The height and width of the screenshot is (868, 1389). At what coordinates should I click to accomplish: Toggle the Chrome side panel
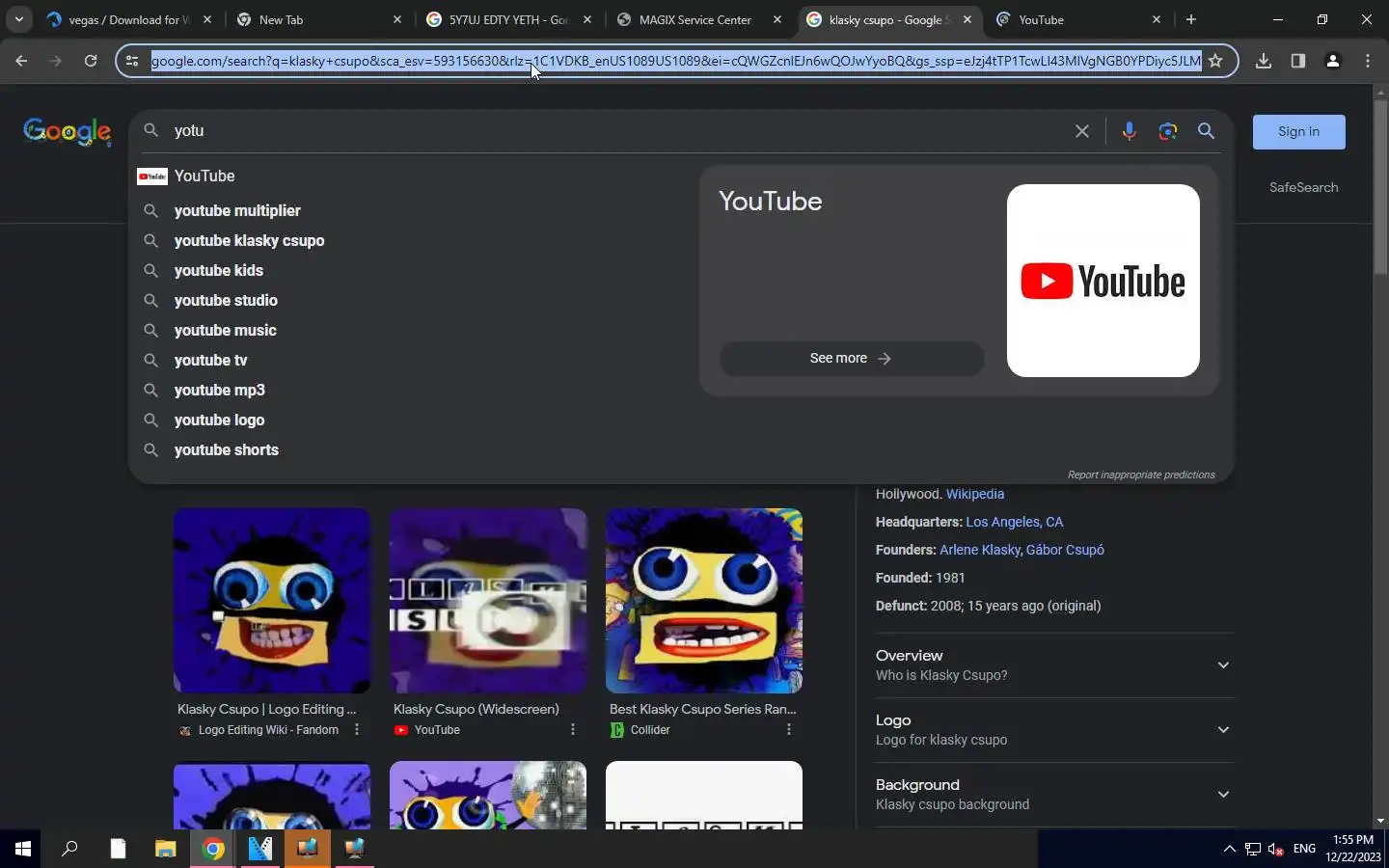(x=1298, y=61)
